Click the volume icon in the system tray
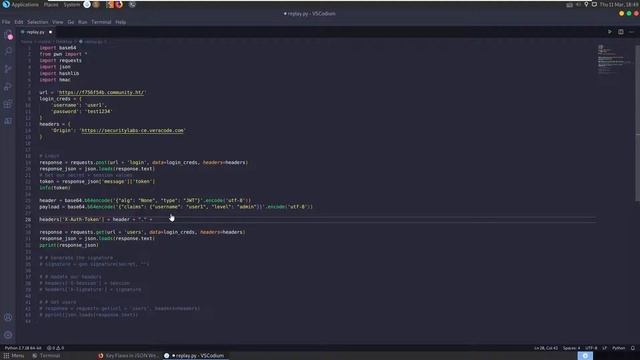The height and width of the screenshot is (360, 640). [578, 4]
